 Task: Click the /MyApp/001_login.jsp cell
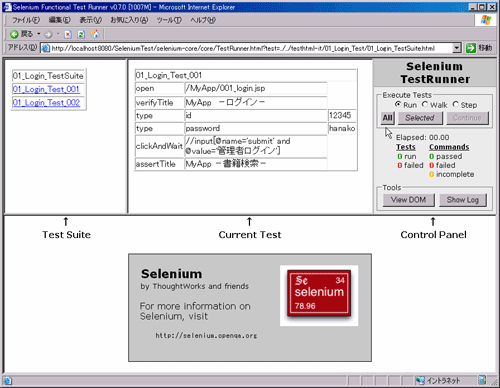click(x=256, y=88)
